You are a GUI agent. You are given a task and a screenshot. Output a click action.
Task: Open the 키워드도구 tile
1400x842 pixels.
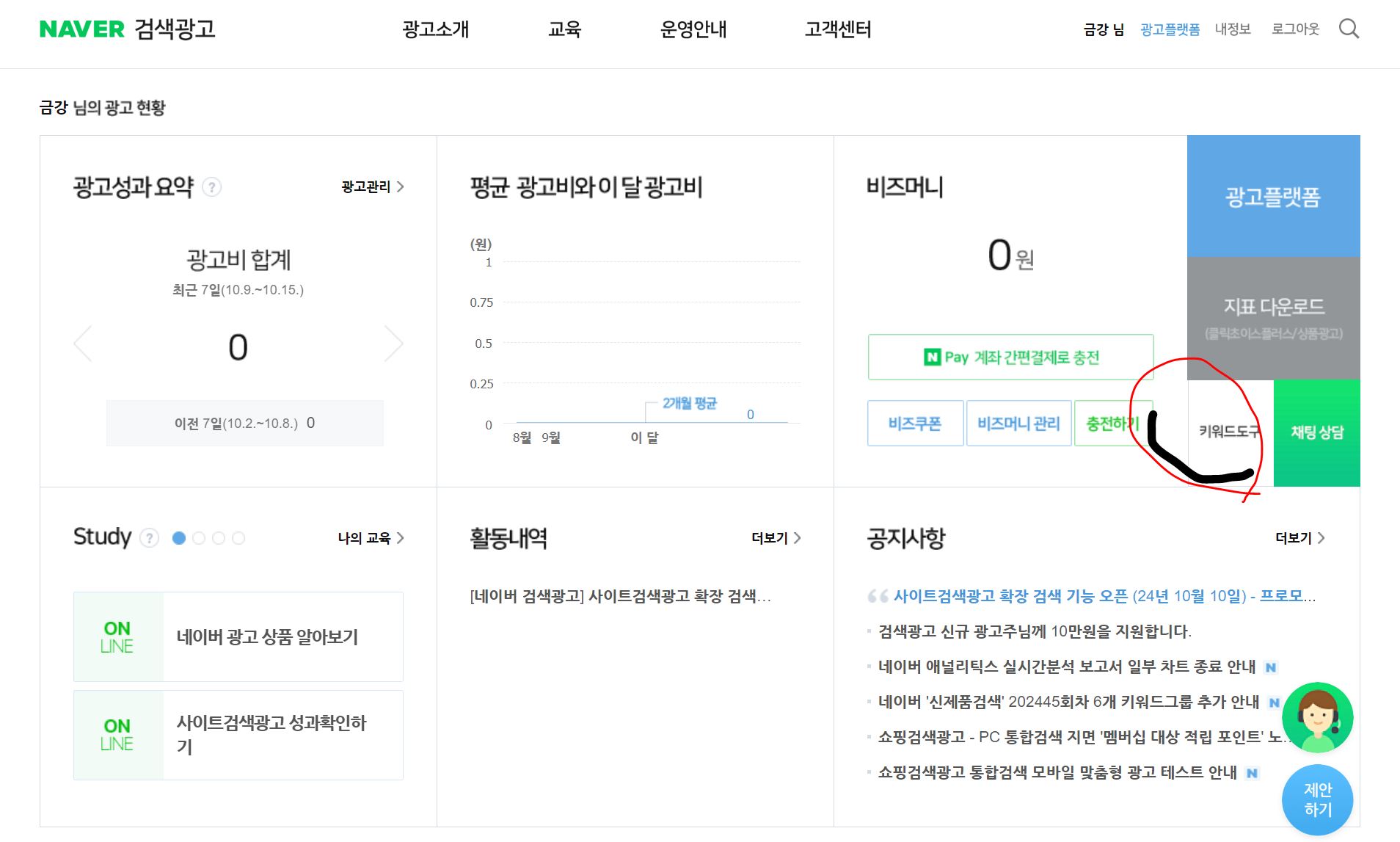coord(1231,432)
